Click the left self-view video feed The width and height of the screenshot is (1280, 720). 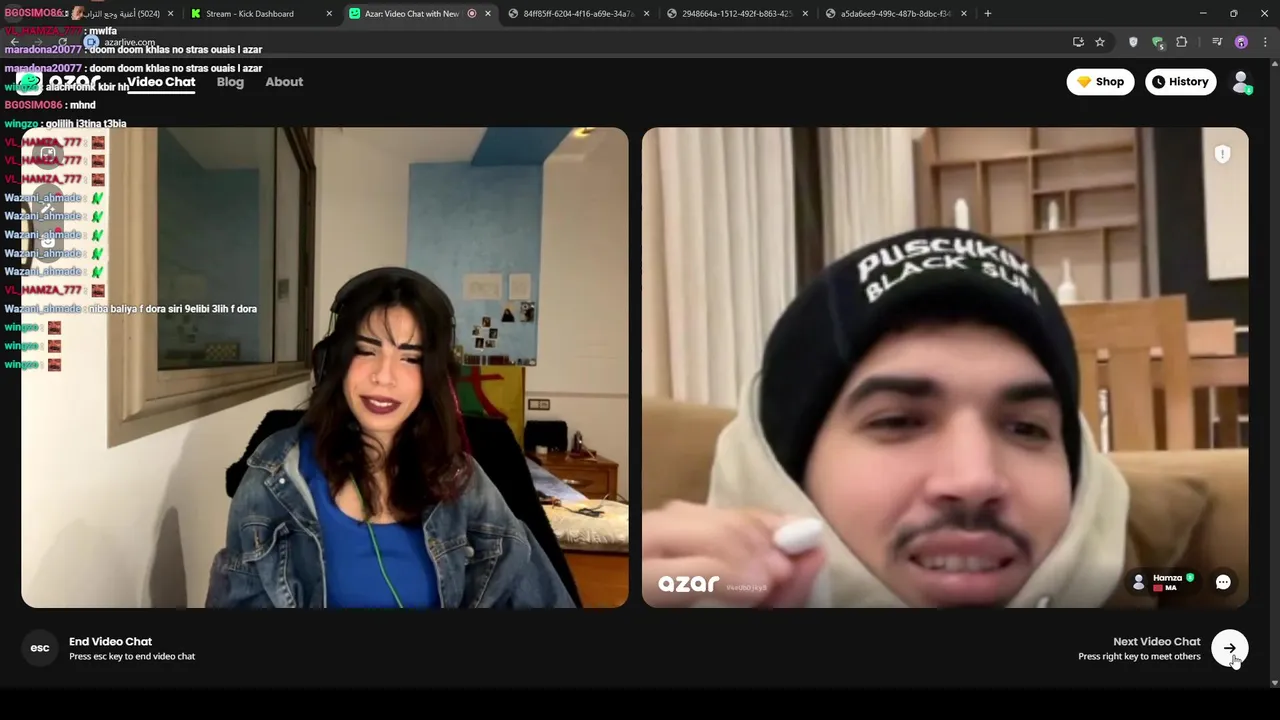point(325,367)
